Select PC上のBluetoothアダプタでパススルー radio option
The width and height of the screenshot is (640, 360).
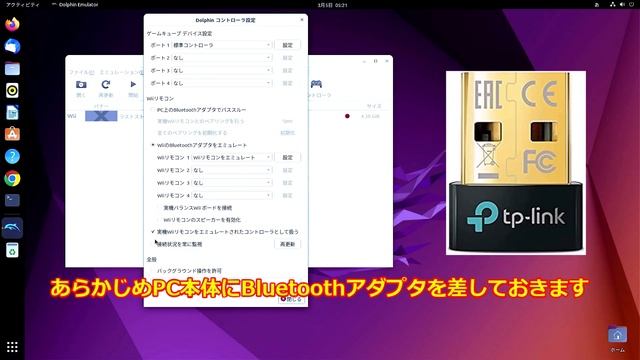coord(198,110)
